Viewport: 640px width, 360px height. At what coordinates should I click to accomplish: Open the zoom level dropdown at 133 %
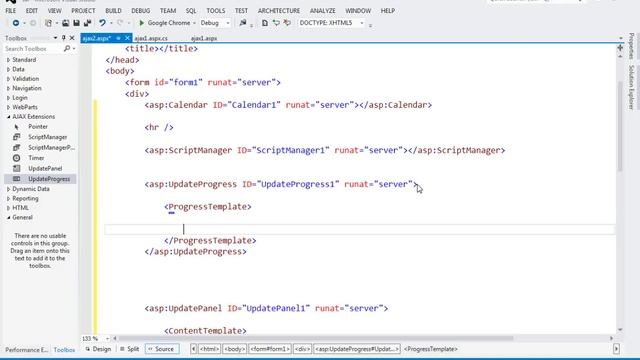click(107, 339)
